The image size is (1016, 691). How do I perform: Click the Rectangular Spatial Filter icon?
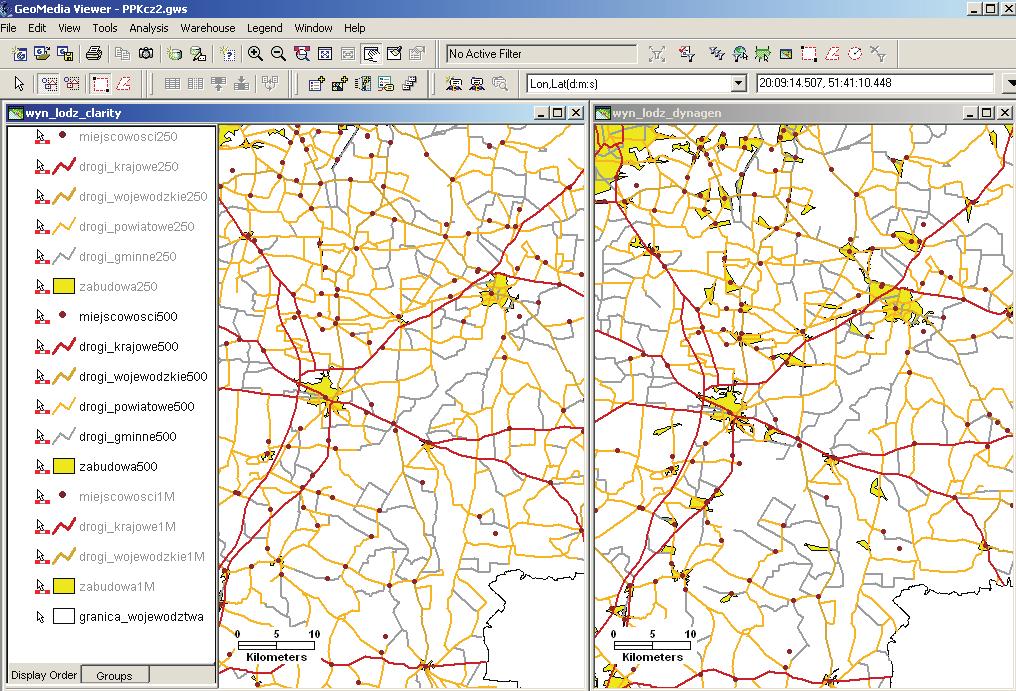(809, 53)
